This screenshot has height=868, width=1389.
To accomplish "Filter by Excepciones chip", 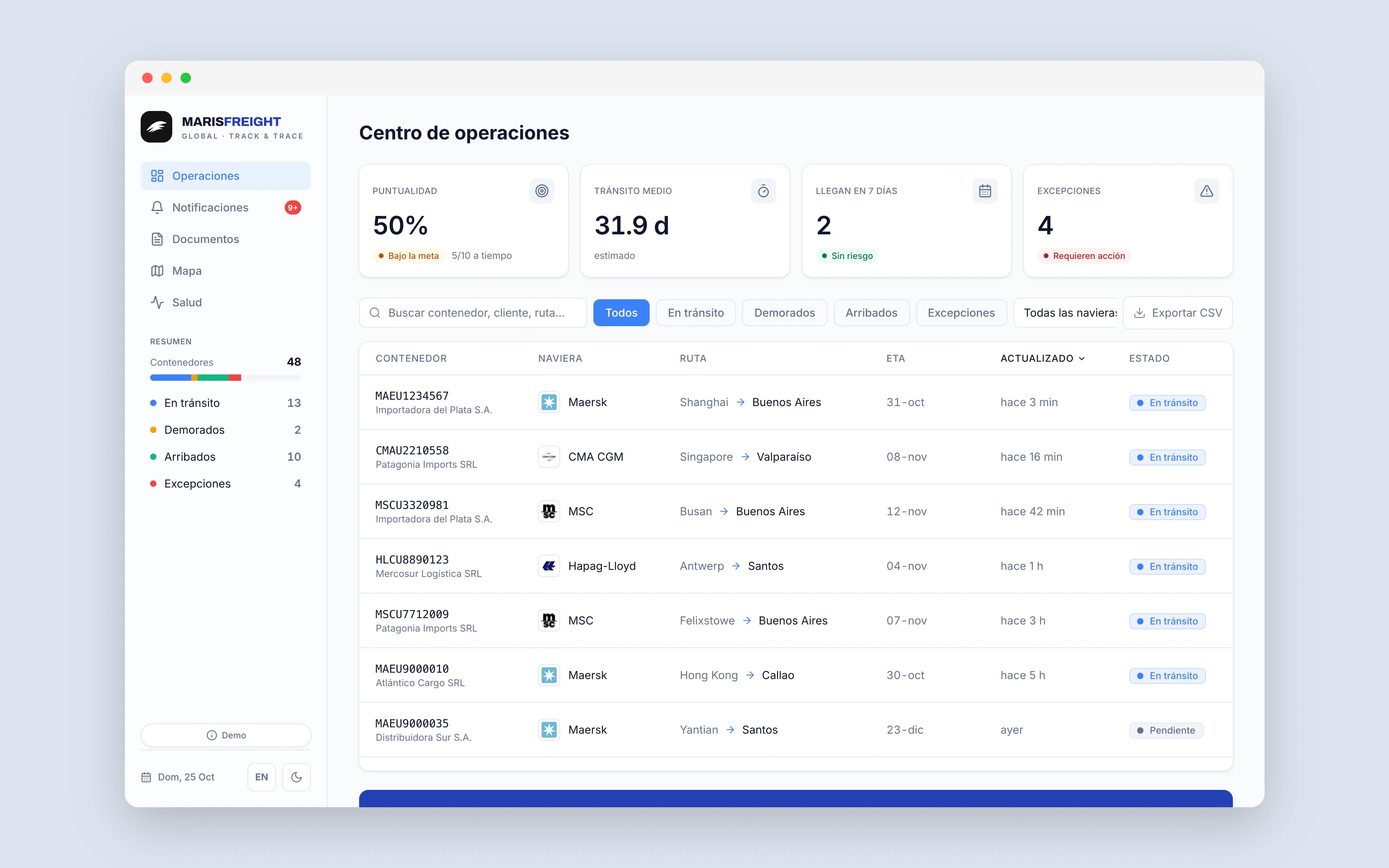I will point(961,312).
